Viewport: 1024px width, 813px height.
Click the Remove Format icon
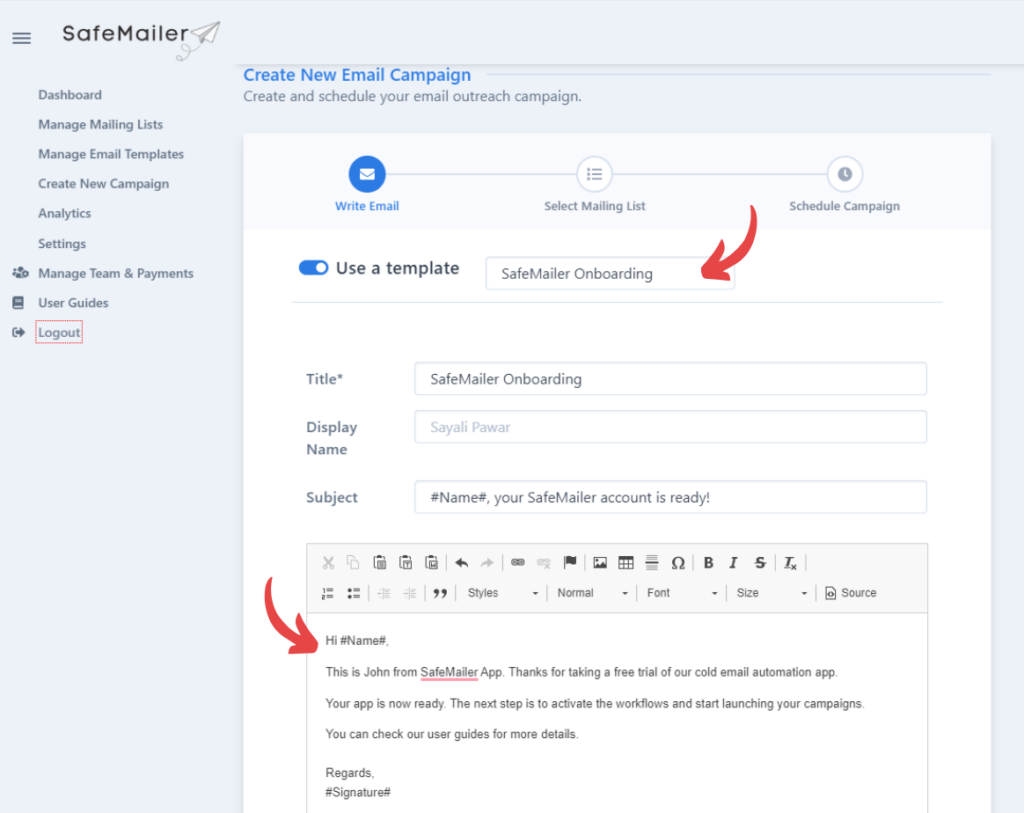click(x=790, y=562)
